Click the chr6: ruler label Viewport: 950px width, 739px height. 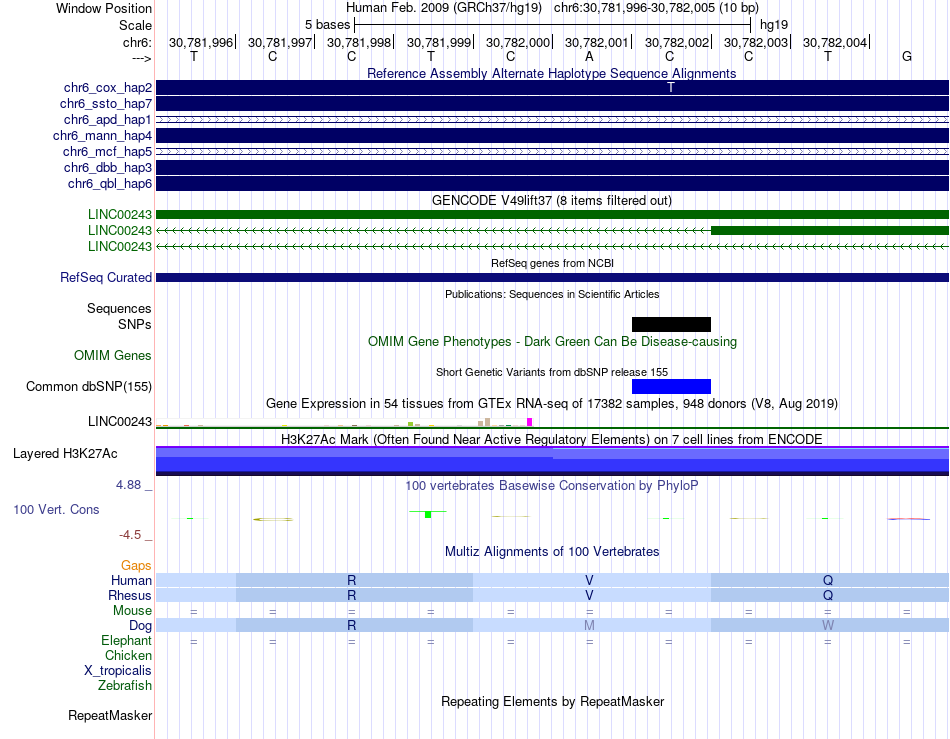coord(138,42)
